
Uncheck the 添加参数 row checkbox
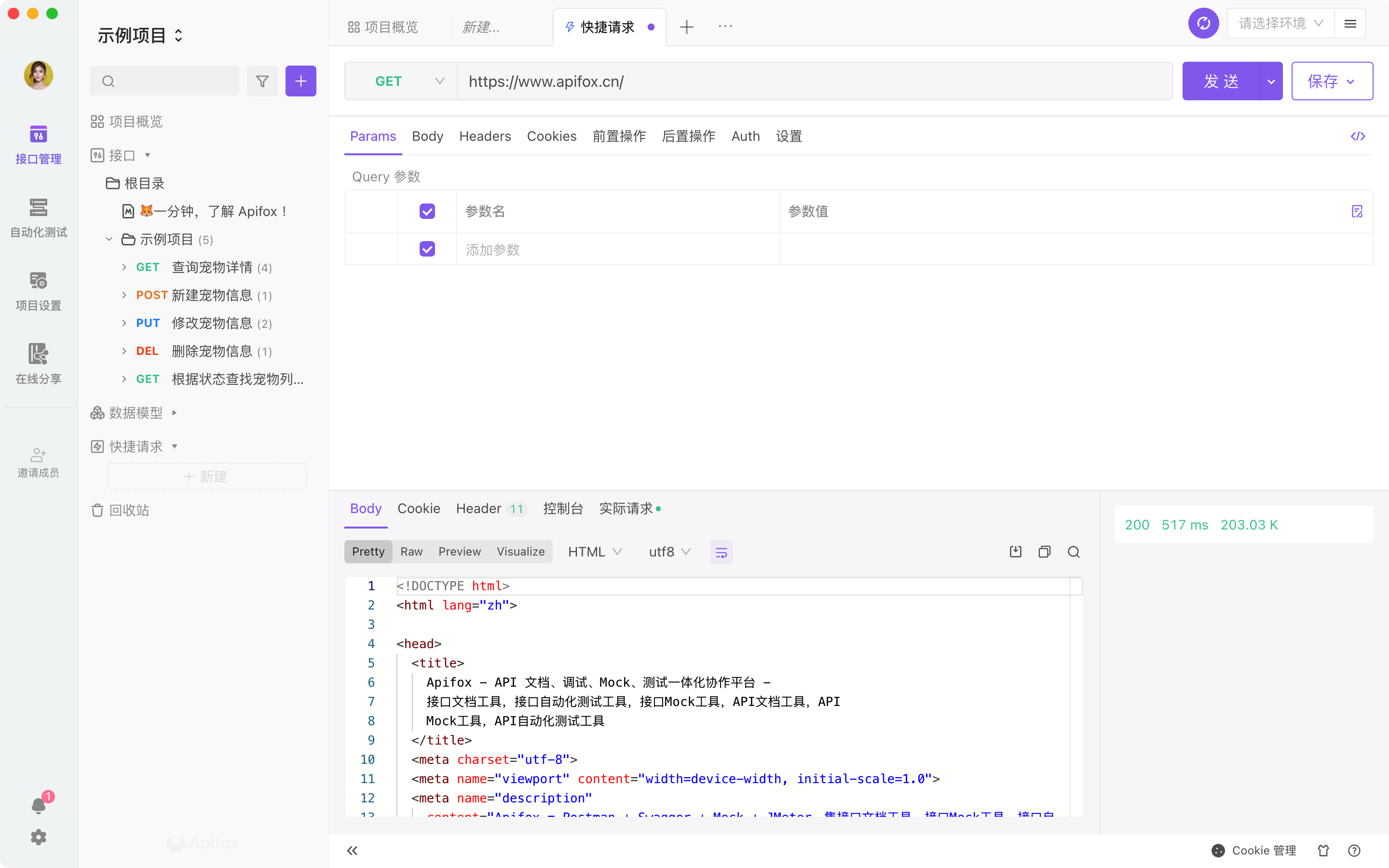coord(427,249)
